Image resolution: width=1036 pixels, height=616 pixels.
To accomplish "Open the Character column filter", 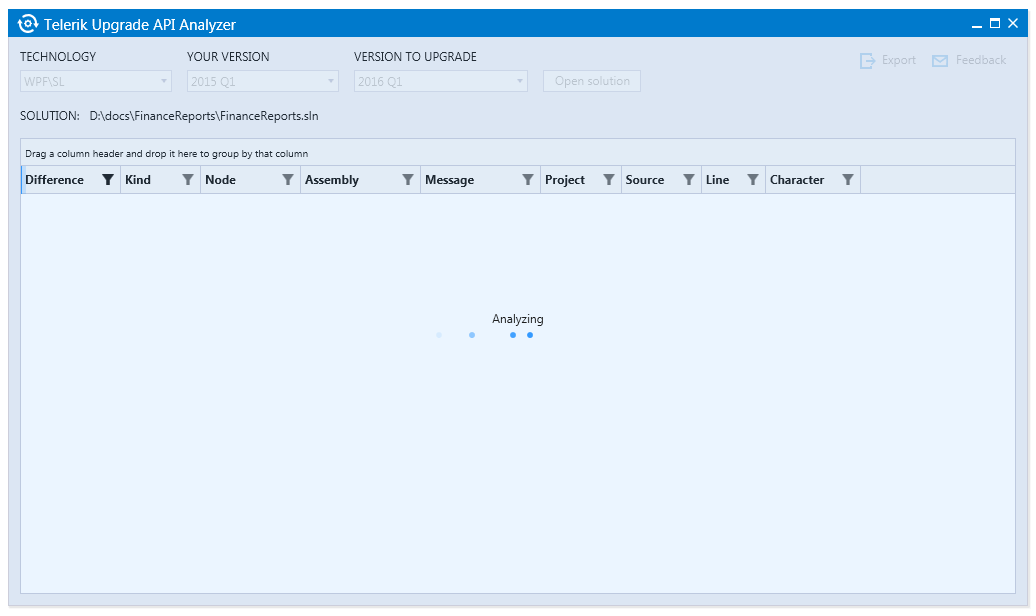I will (x=848, y=180).
